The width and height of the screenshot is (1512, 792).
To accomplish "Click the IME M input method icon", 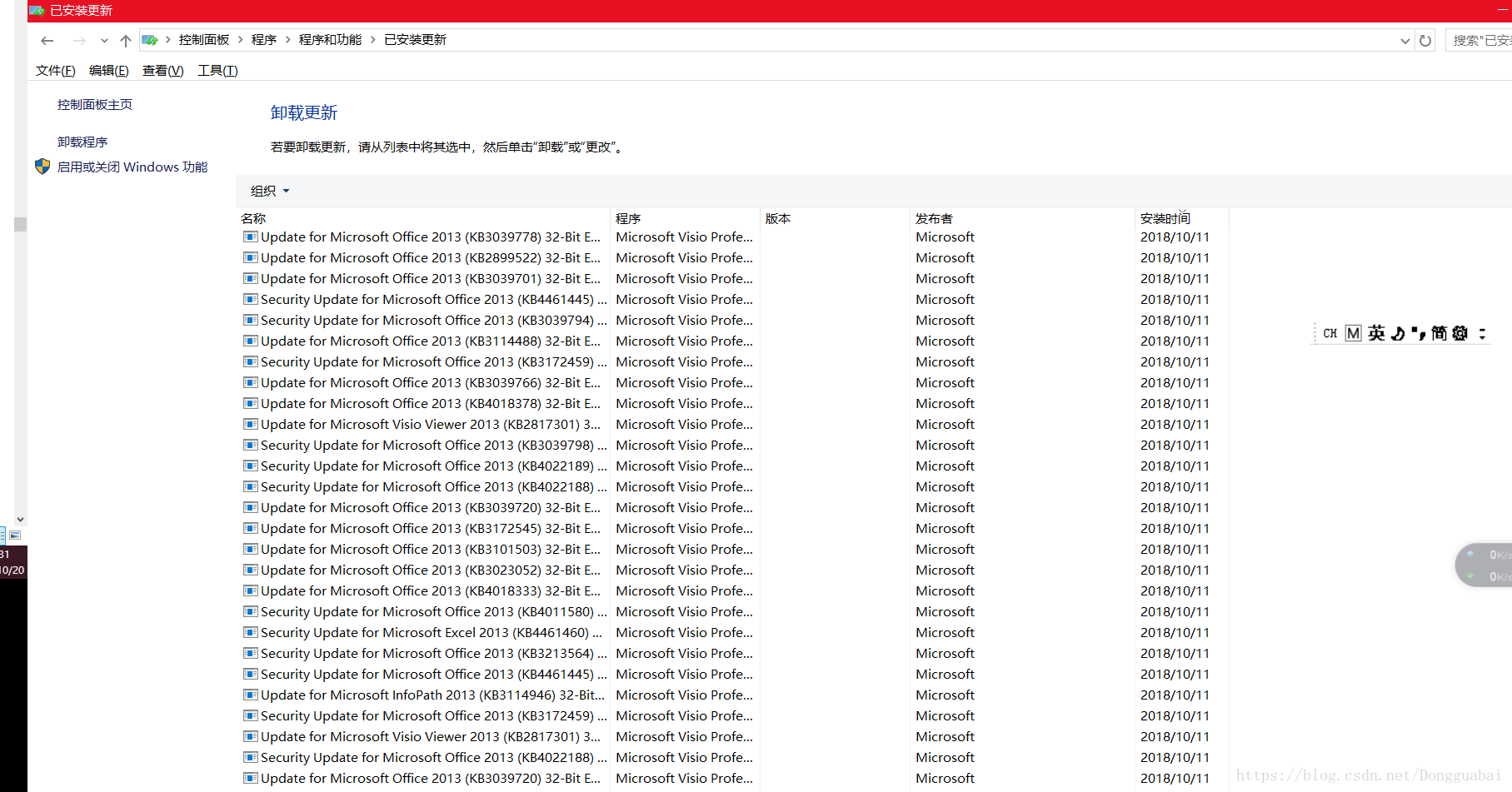I will click(1353, 333).
